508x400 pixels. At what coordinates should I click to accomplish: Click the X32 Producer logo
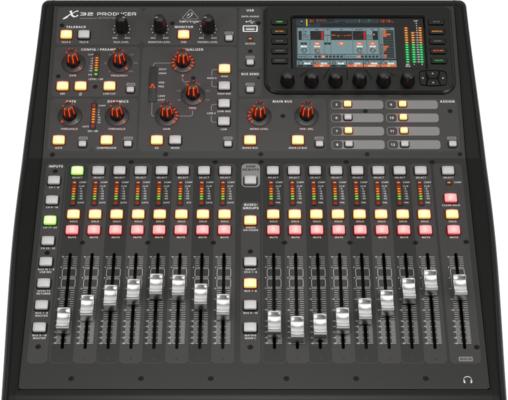[99, 15]
